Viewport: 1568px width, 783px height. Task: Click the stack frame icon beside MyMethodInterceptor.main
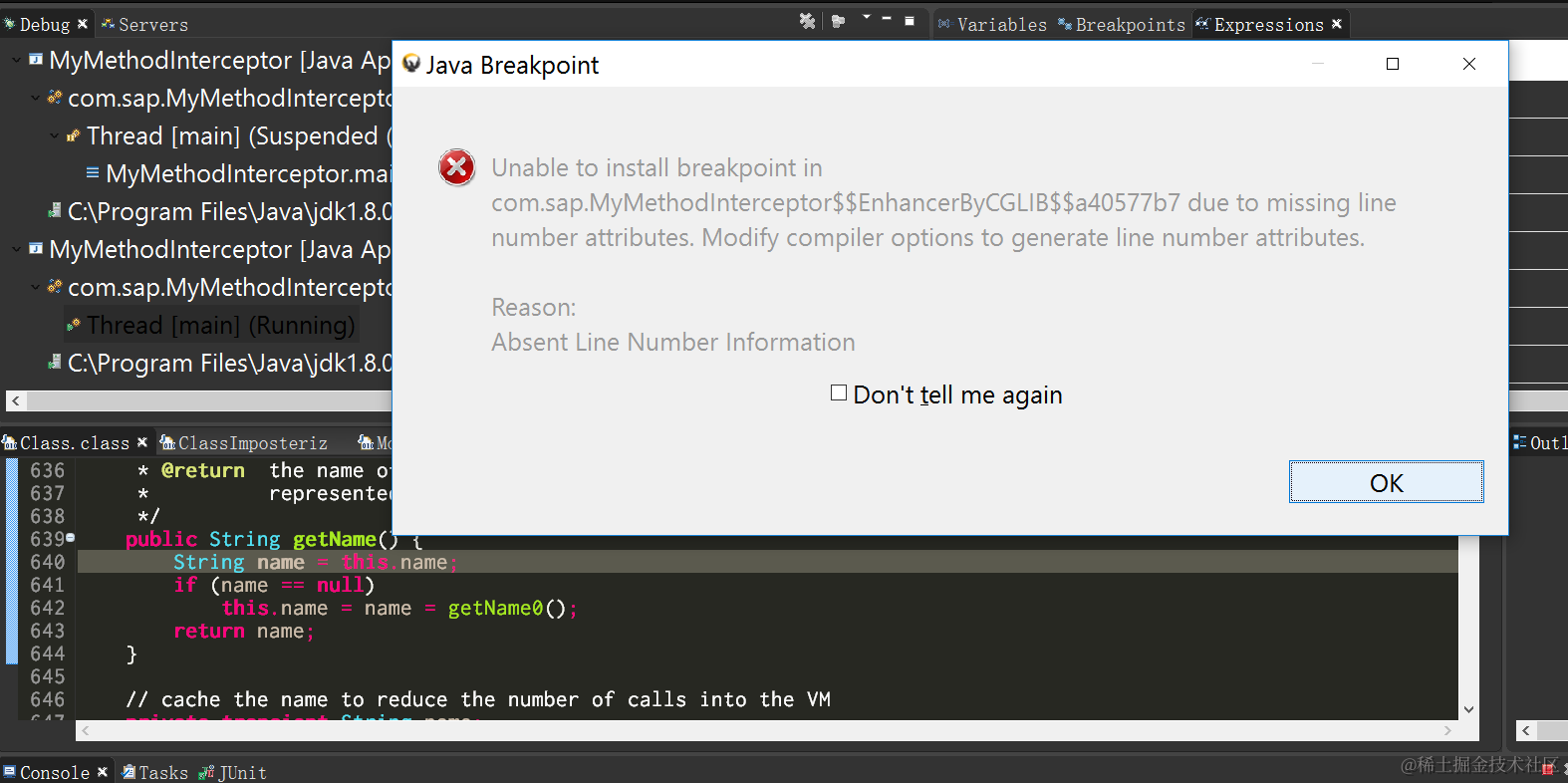[x=93, y=172]
